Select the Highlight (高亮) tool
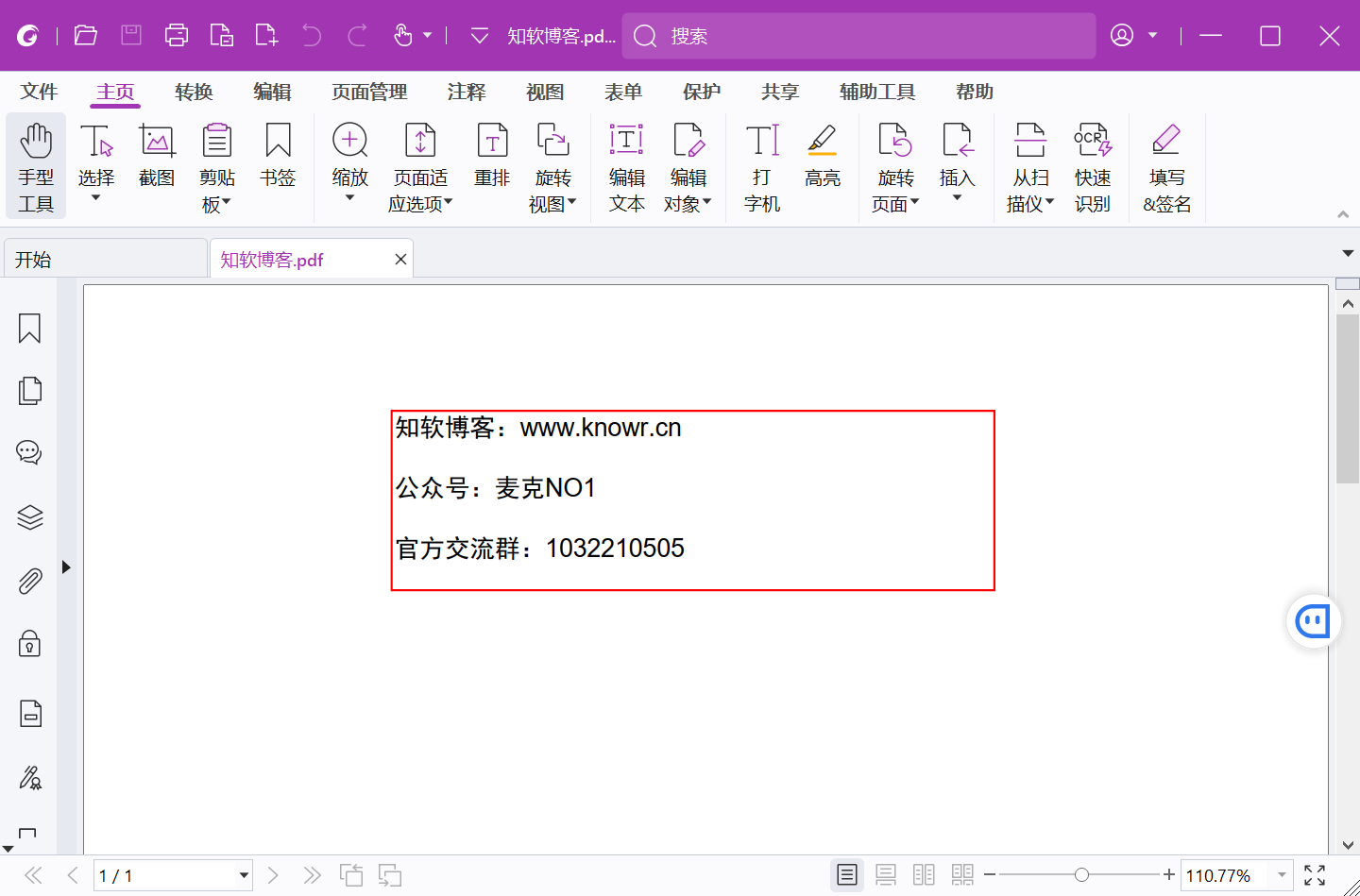This screenshot has height=896, width=1360. coord(823,156)
